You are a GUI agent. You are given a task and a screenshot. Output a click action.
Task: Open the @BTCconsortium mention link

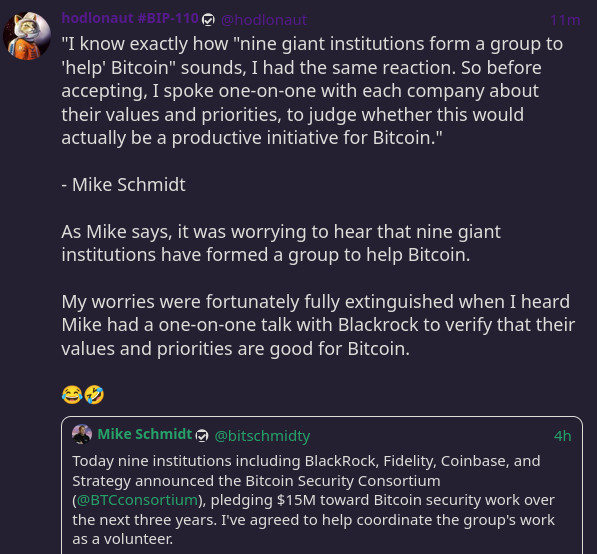tap(137, 500)
